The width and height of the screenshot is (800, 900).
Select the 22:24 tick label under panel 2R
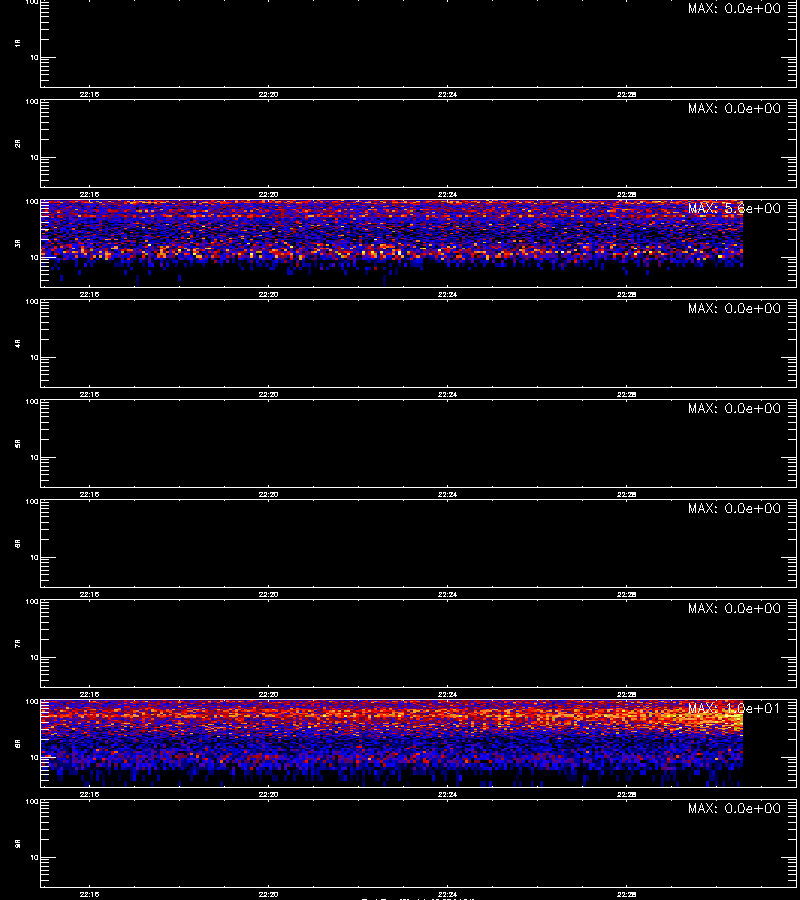pyautogui.click(x=448, y=195)
